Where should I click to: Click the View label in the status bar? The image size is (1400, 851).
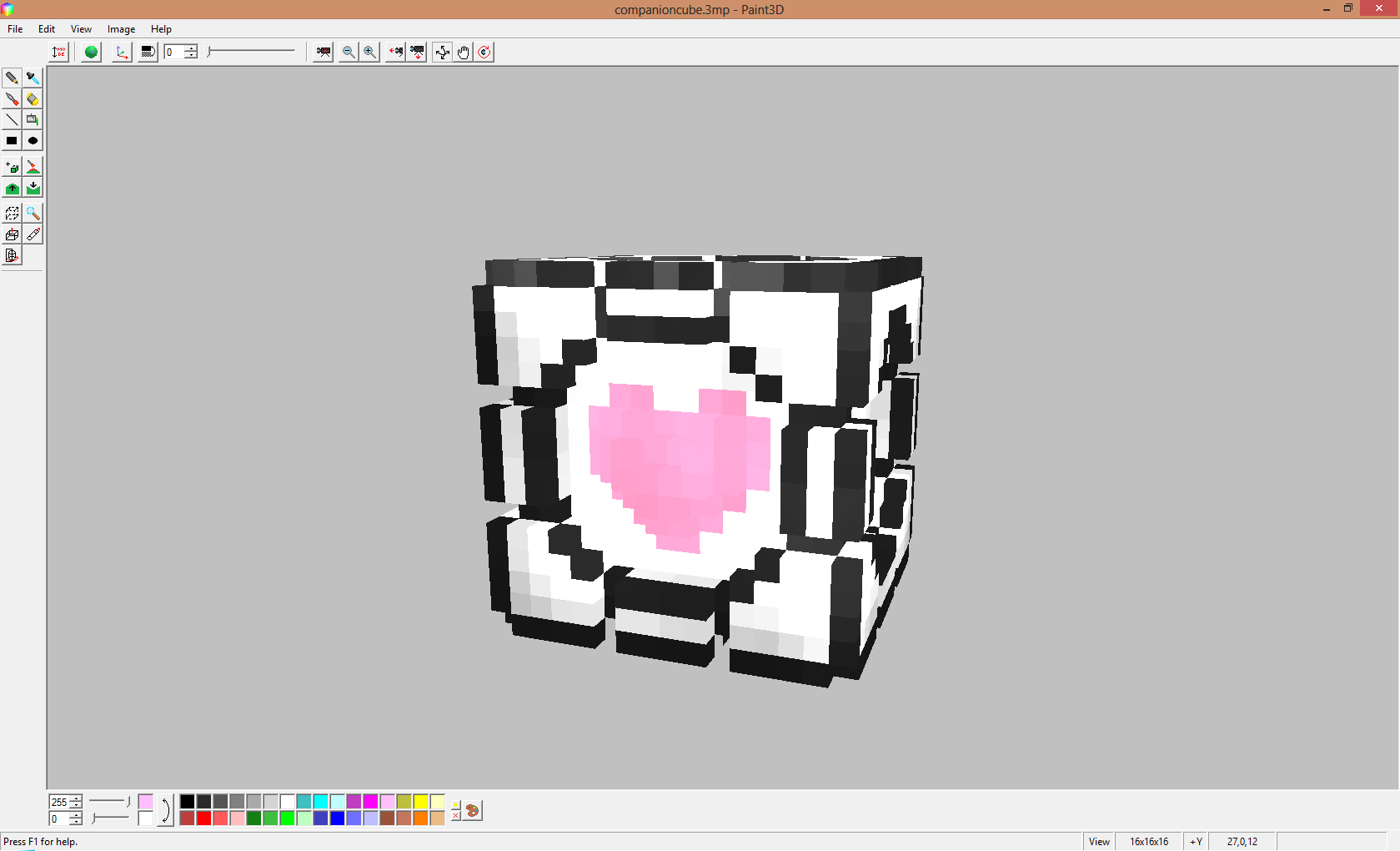click(1098, 841)
